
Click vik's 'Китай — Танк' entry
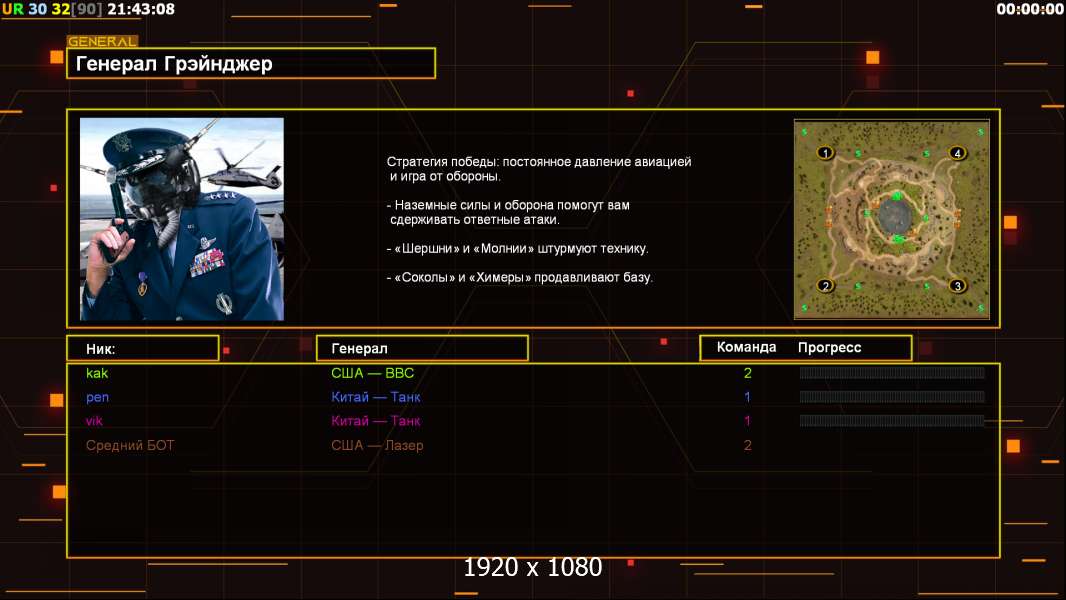(376, 421)
